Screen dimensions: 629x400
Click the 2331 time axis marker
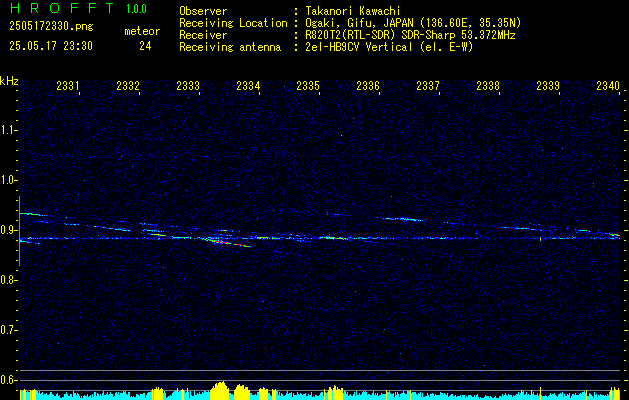coord(67,85)
